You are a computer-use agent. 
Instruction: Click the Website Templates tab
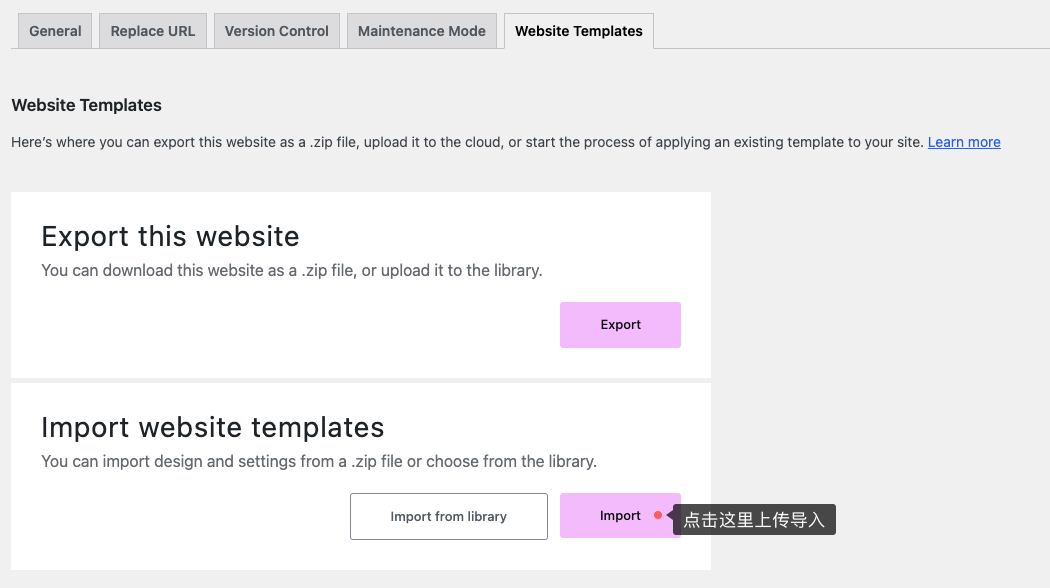coord(578,31)
